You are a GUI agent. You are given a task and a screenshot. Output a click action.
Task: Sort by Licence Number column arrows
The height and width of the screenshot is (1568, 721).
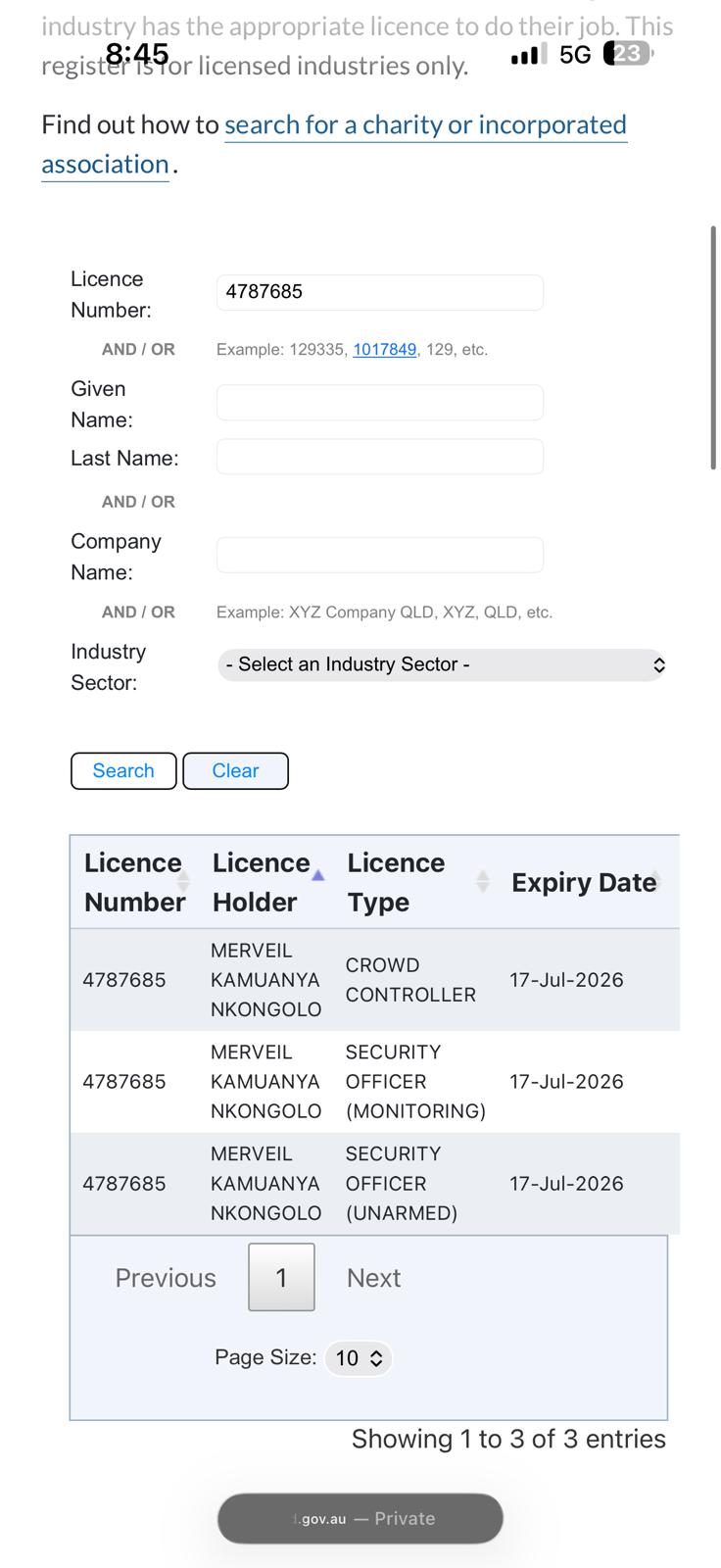click(x=183, y=882)
